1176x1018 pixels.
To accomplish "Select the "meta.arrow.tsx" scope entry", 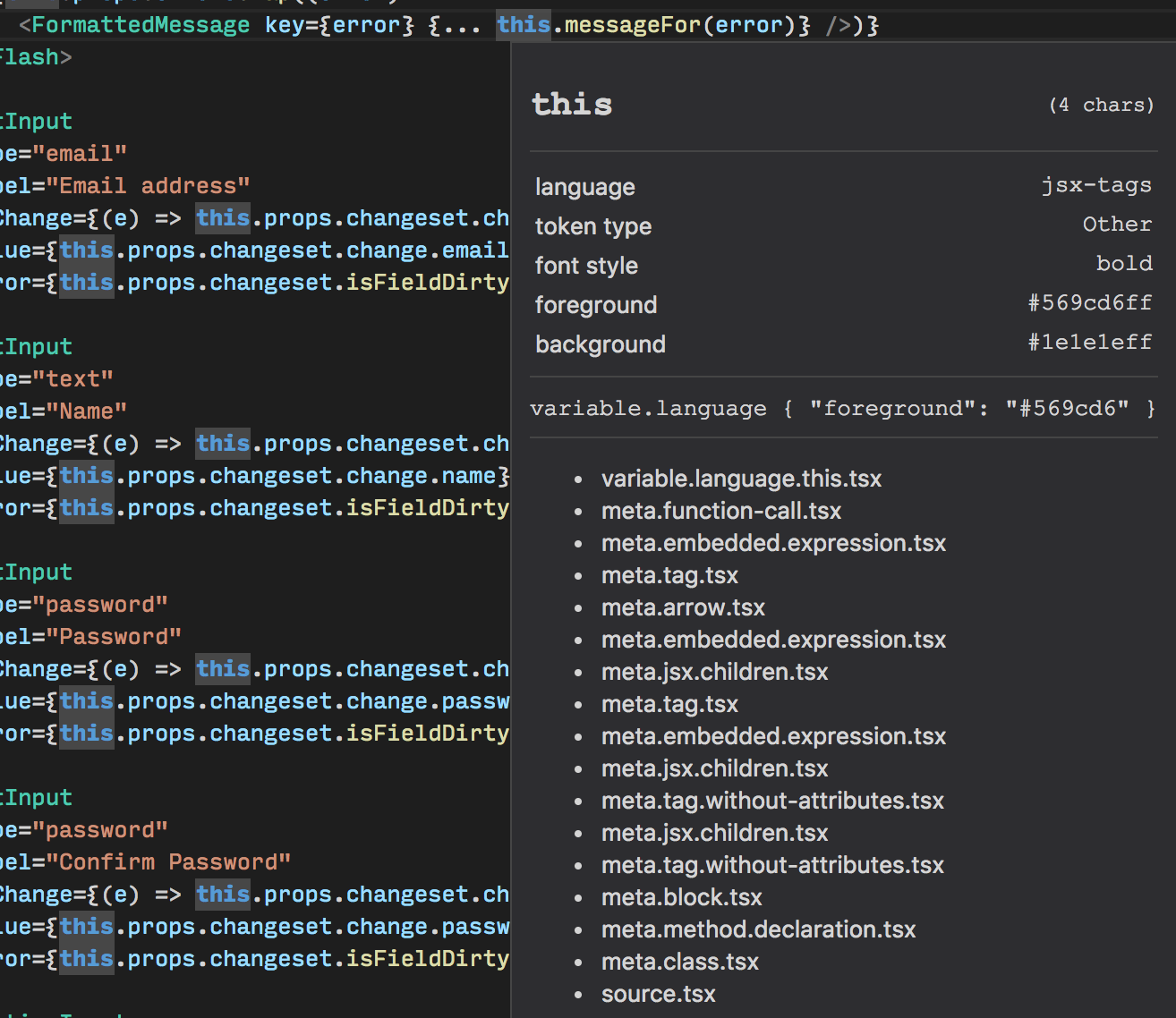I will click(x=683, y=607).
